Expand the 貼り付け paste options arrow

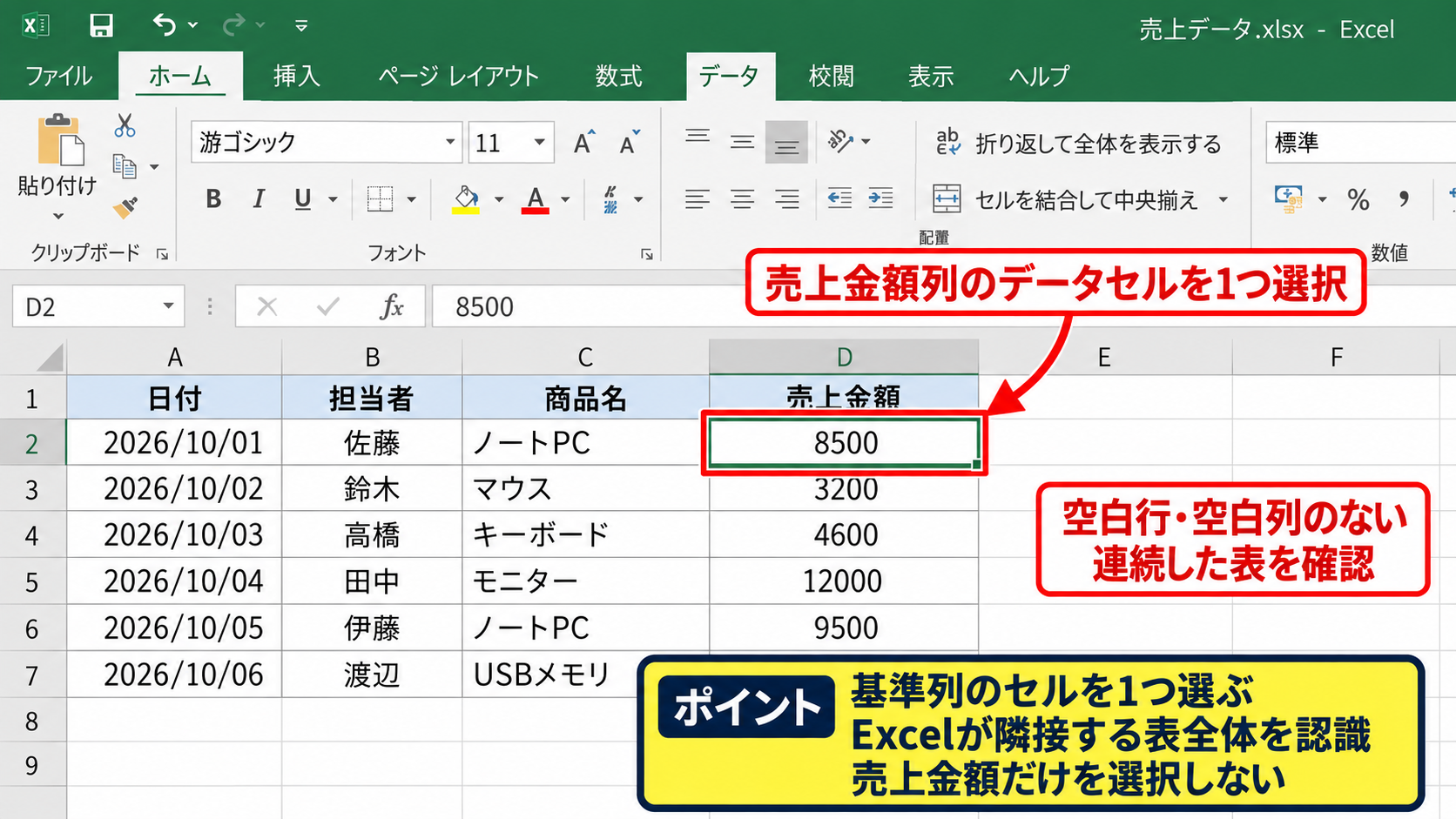58,217
